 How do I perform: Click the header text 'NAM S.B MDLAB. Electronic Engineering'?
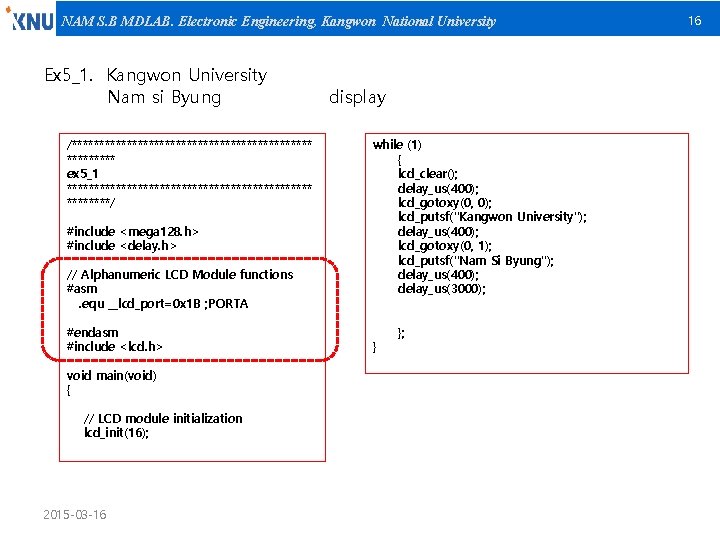(x=188, y=21)
